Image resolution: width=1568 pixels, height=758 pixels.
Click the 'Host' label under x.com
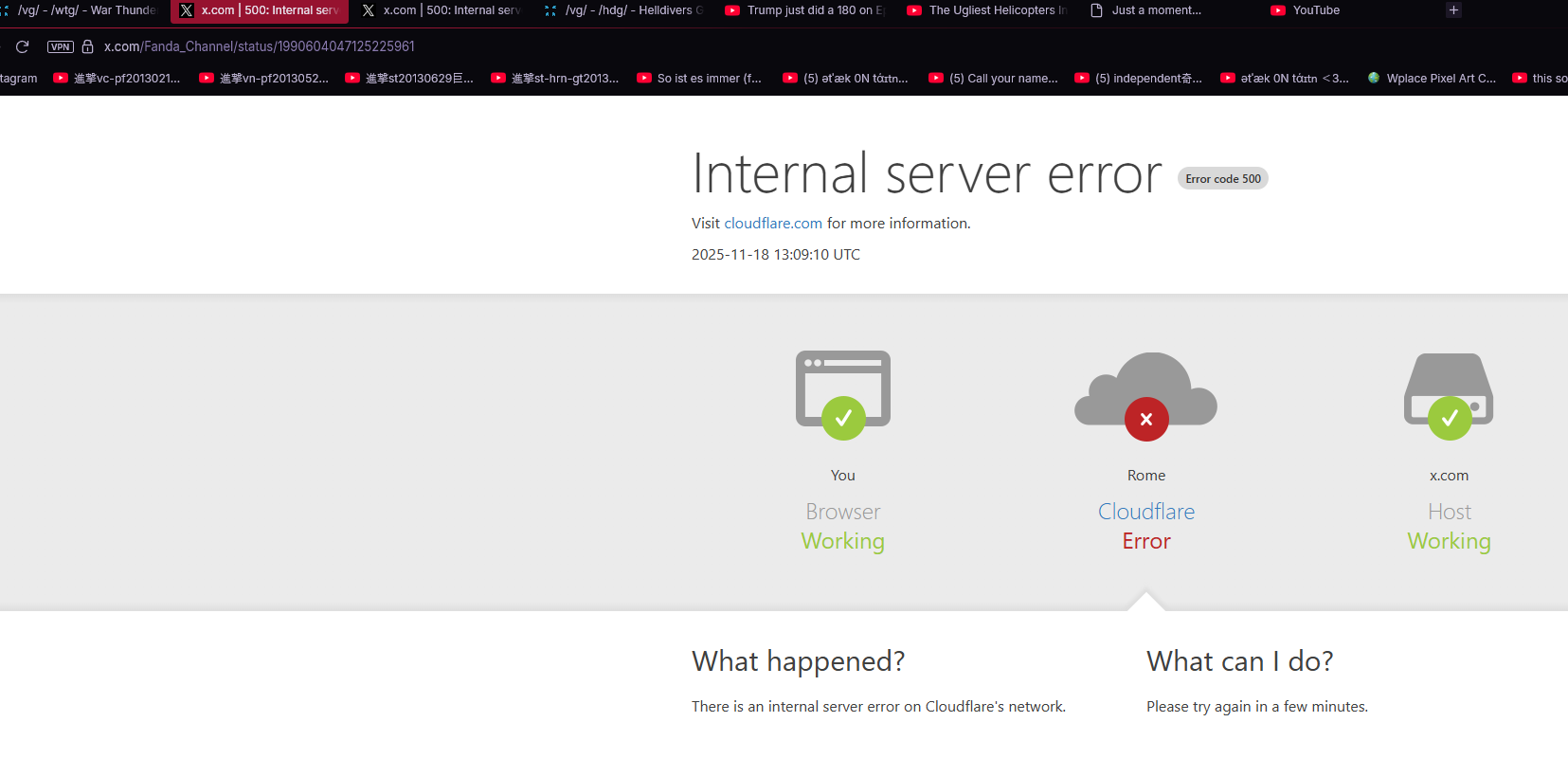1450,512
